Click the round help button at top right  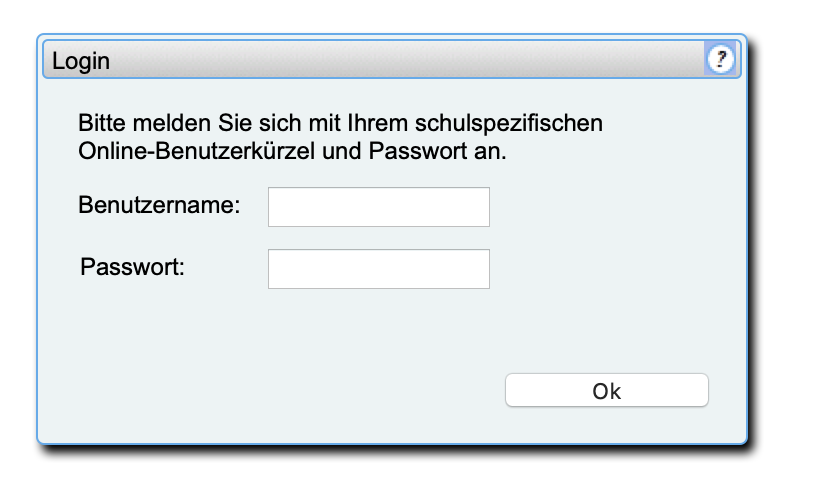[x=720, y=60]
